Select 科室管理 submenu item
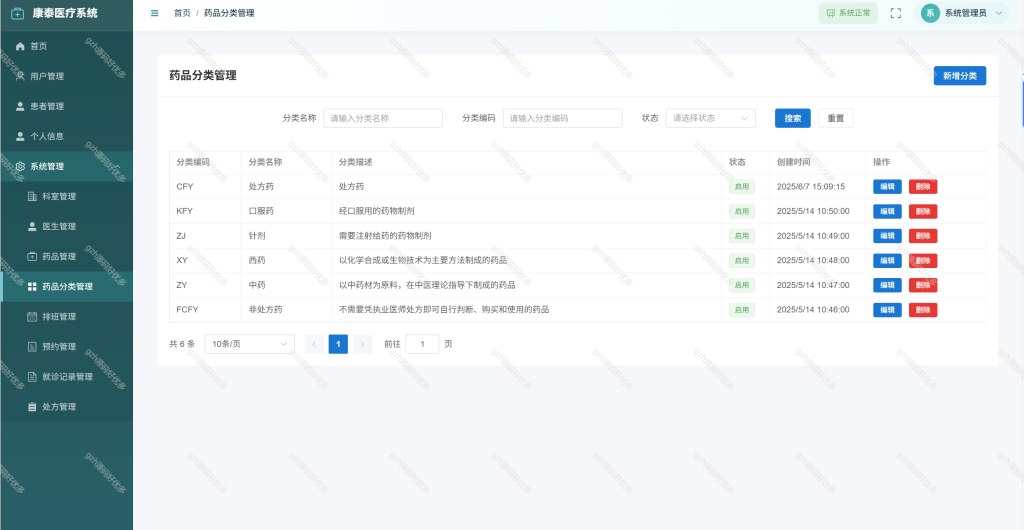The height and width of the screenshot is (530, 1024). pyautogui.click(x=67, y=196)
